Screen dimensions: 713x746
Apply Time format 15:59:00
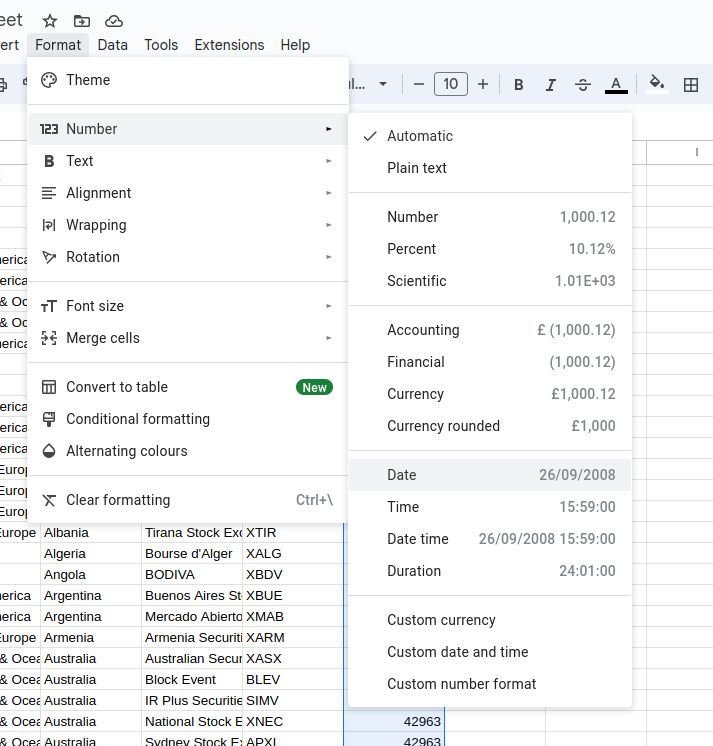[x=490, y=507]
